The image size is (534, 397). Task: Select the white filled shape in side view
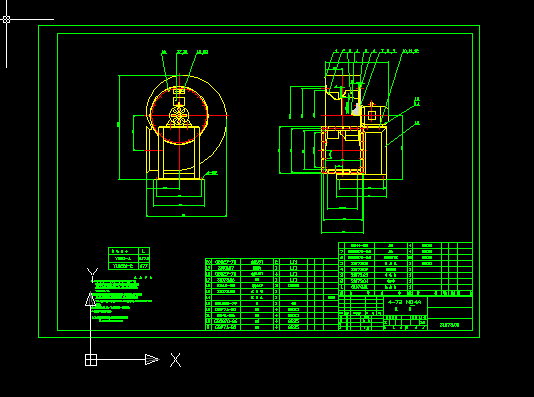356,110
